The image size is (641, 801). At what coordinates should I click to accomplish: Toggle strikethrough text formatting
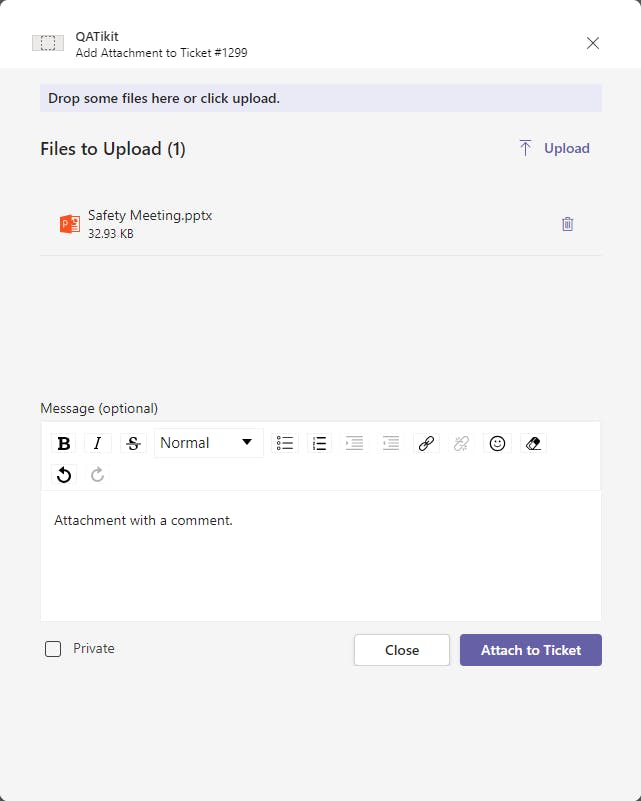click(133, 443)
